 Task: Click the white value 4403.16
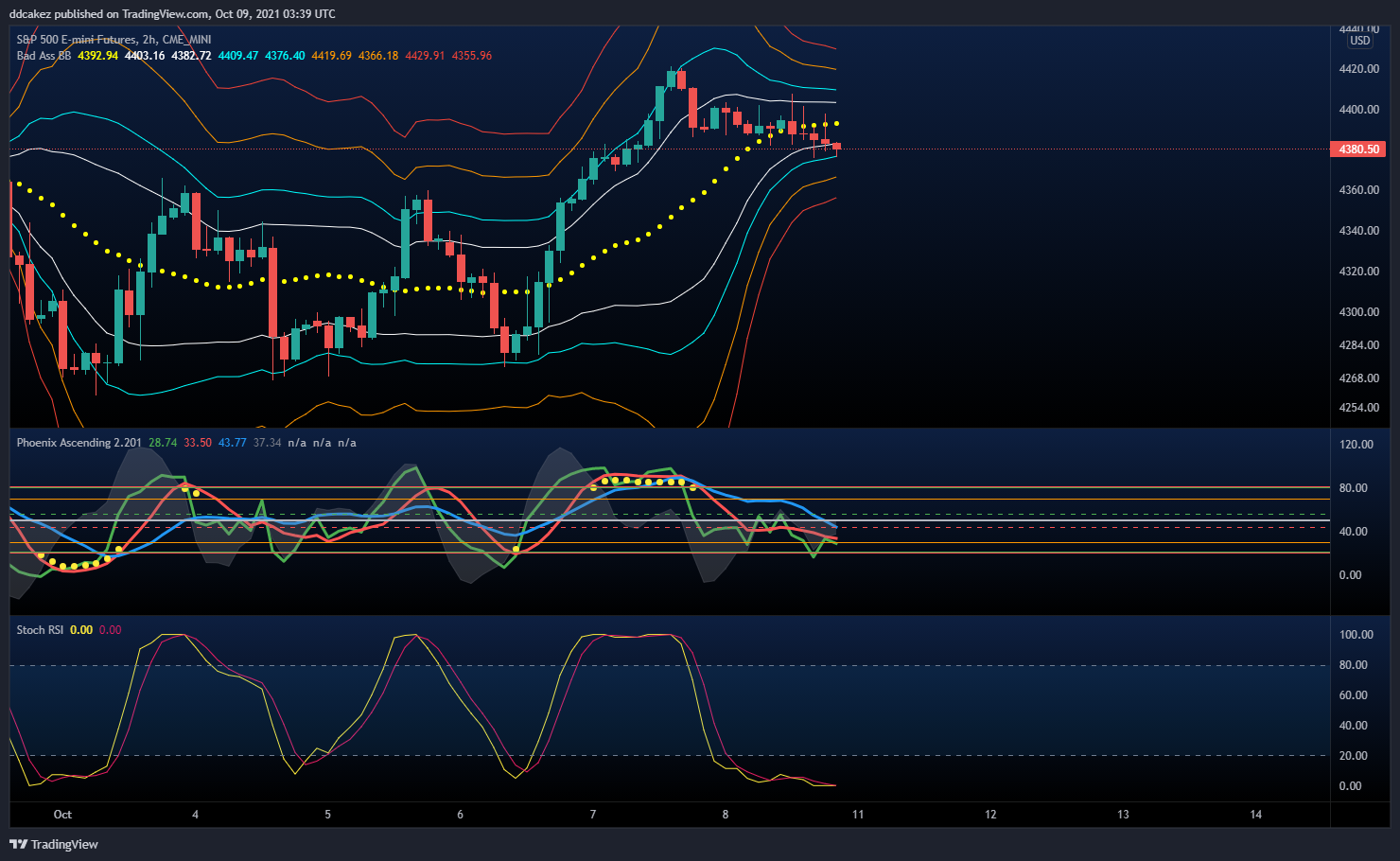pyautogui.click(x=145, y=56)
